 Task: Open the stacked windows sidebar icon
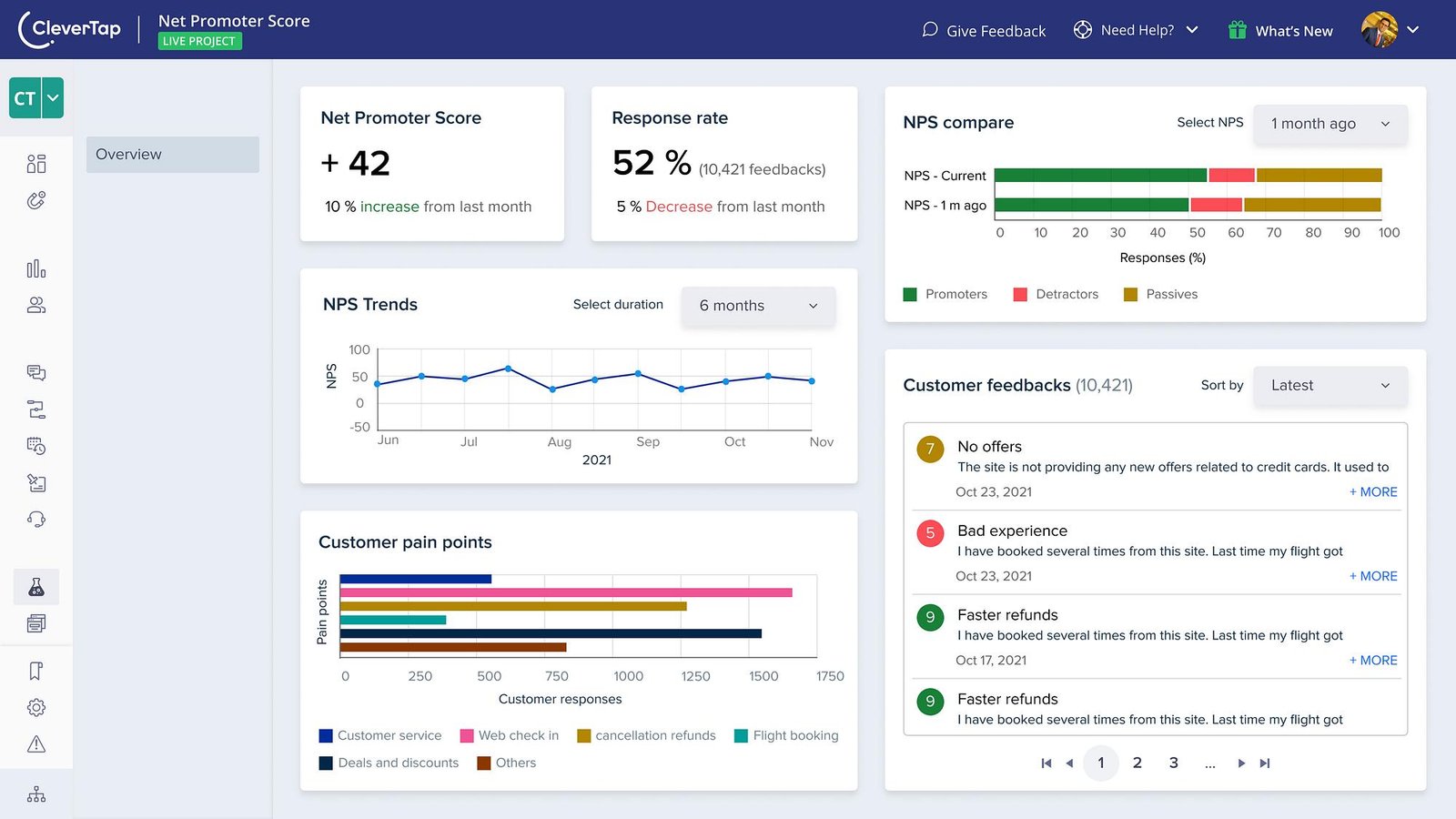click(36, 623)
